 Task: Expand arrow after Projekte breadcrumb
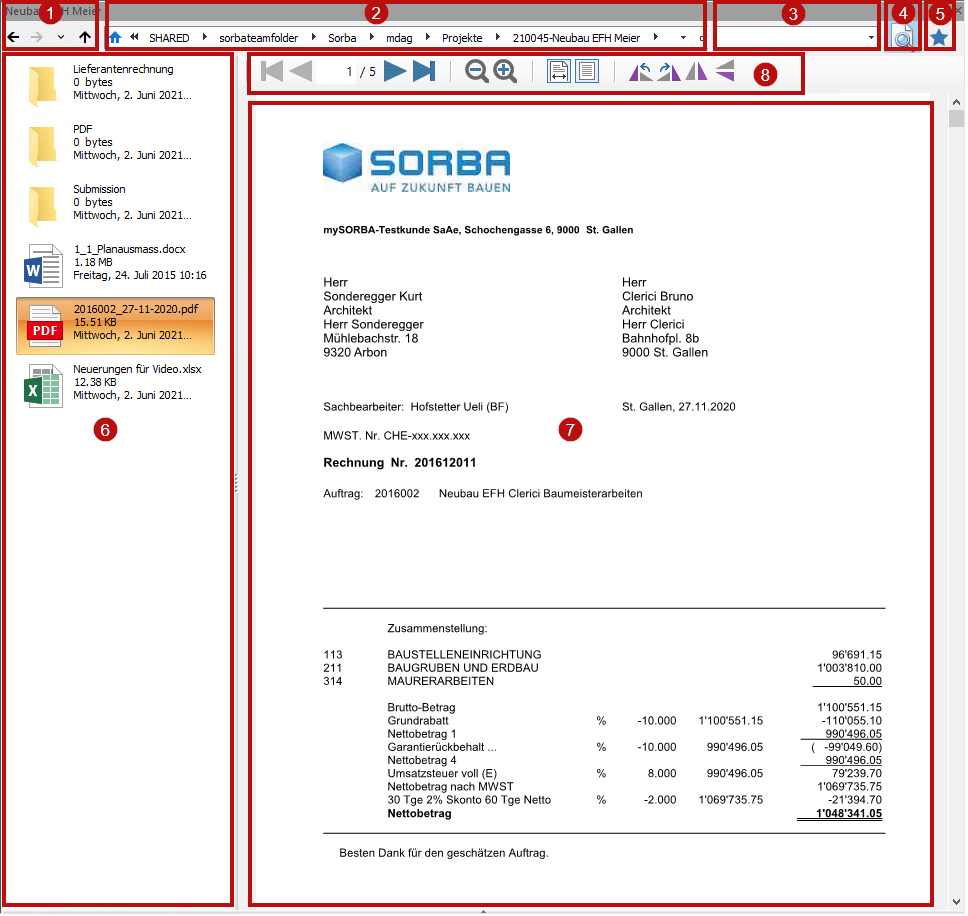(498, 38)
